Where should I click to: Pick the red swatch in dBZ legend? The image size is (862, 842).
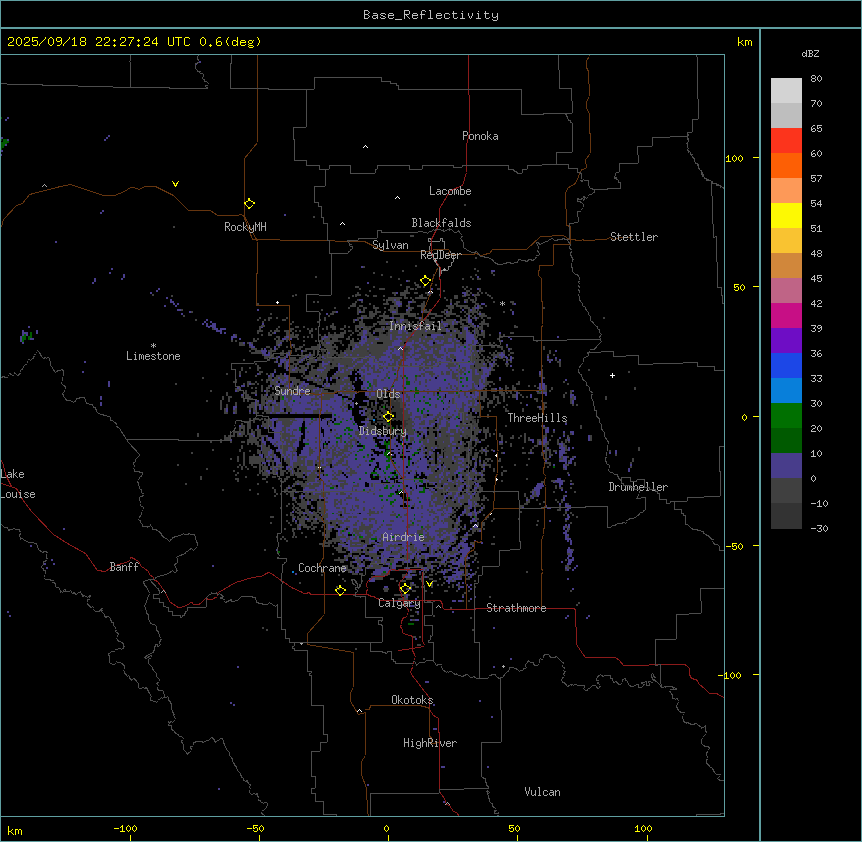coord(786,141)
